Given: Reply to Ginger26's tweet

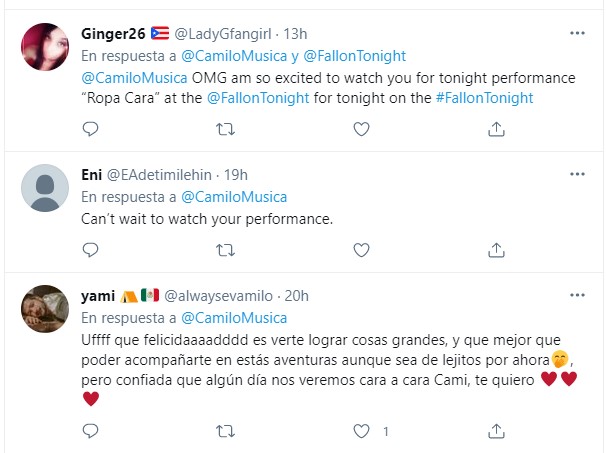Looking at the screenshot, I should 90,128.
